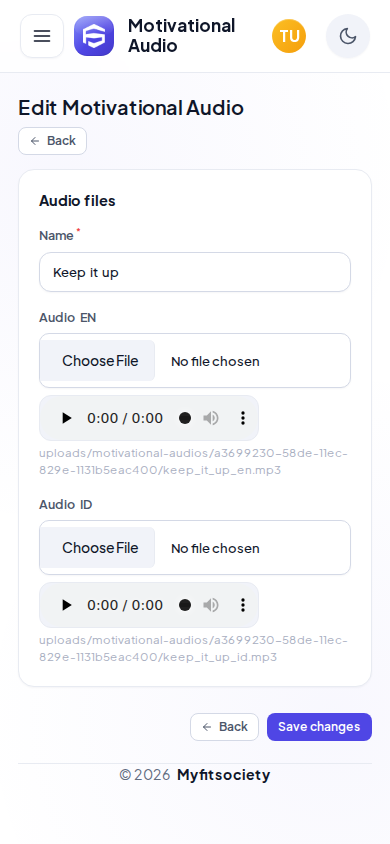Screen dimensions: 390x844
Task: Open more options on Audio EN player
Action: tap(243, 418)
